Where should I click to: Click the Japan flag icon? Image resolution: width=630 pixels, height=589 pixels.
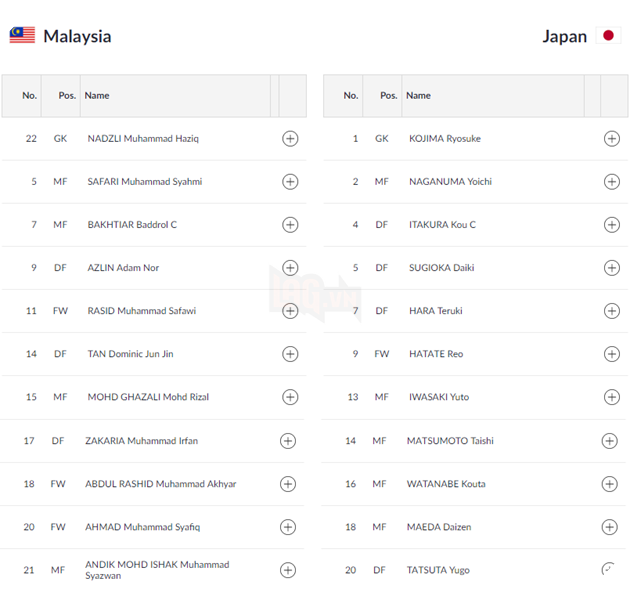coord(608,35)
